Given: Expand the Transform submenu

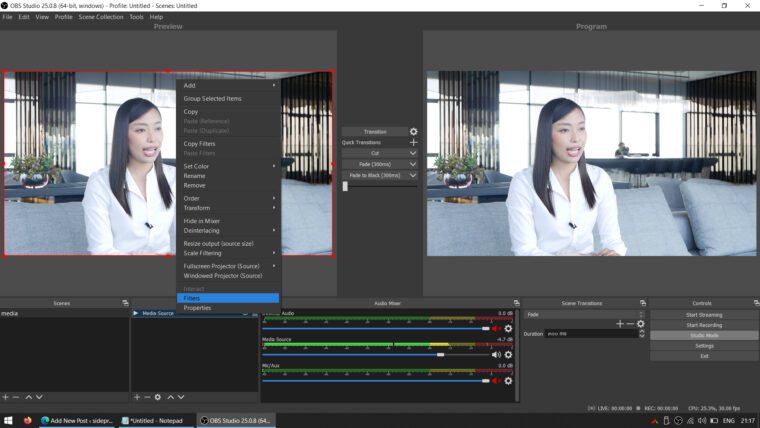Looking at the screenshot, I should point(228,208).
